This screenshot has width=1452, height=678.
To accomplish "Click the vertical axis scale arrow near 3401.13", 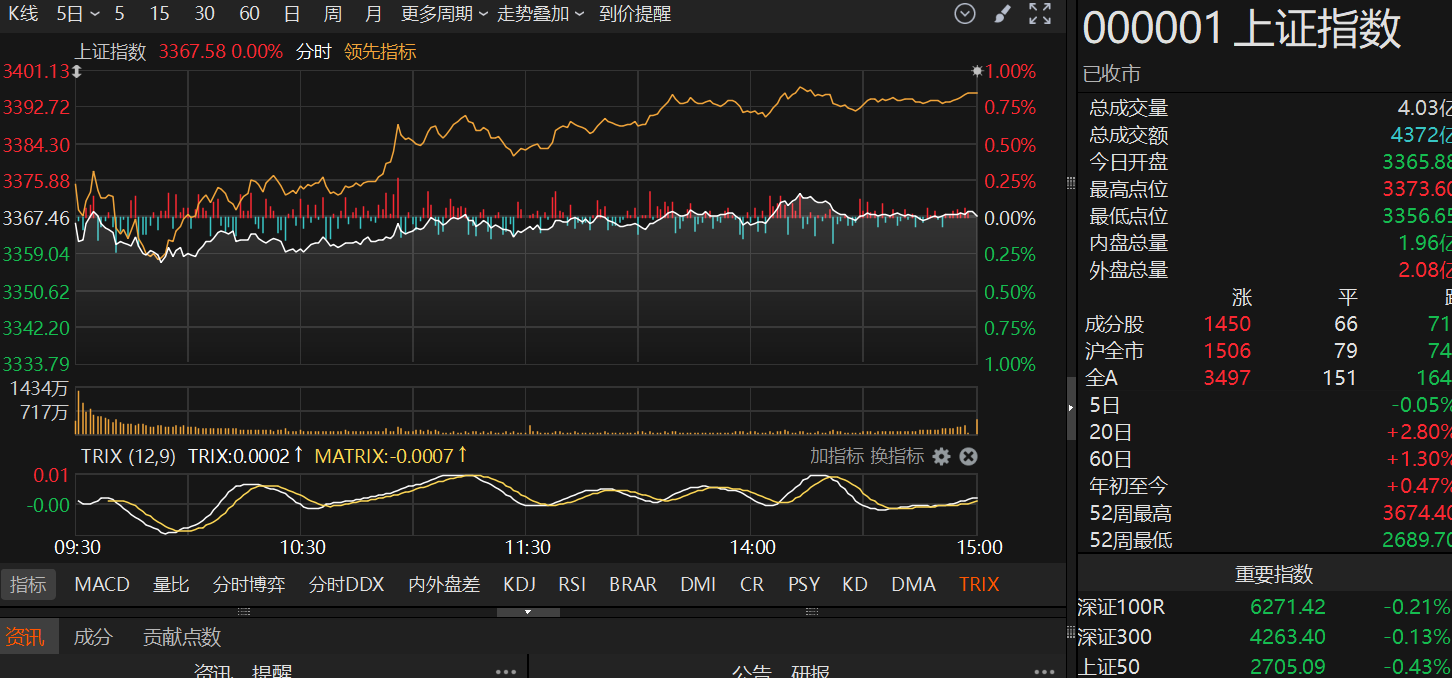I will point(76,71).
